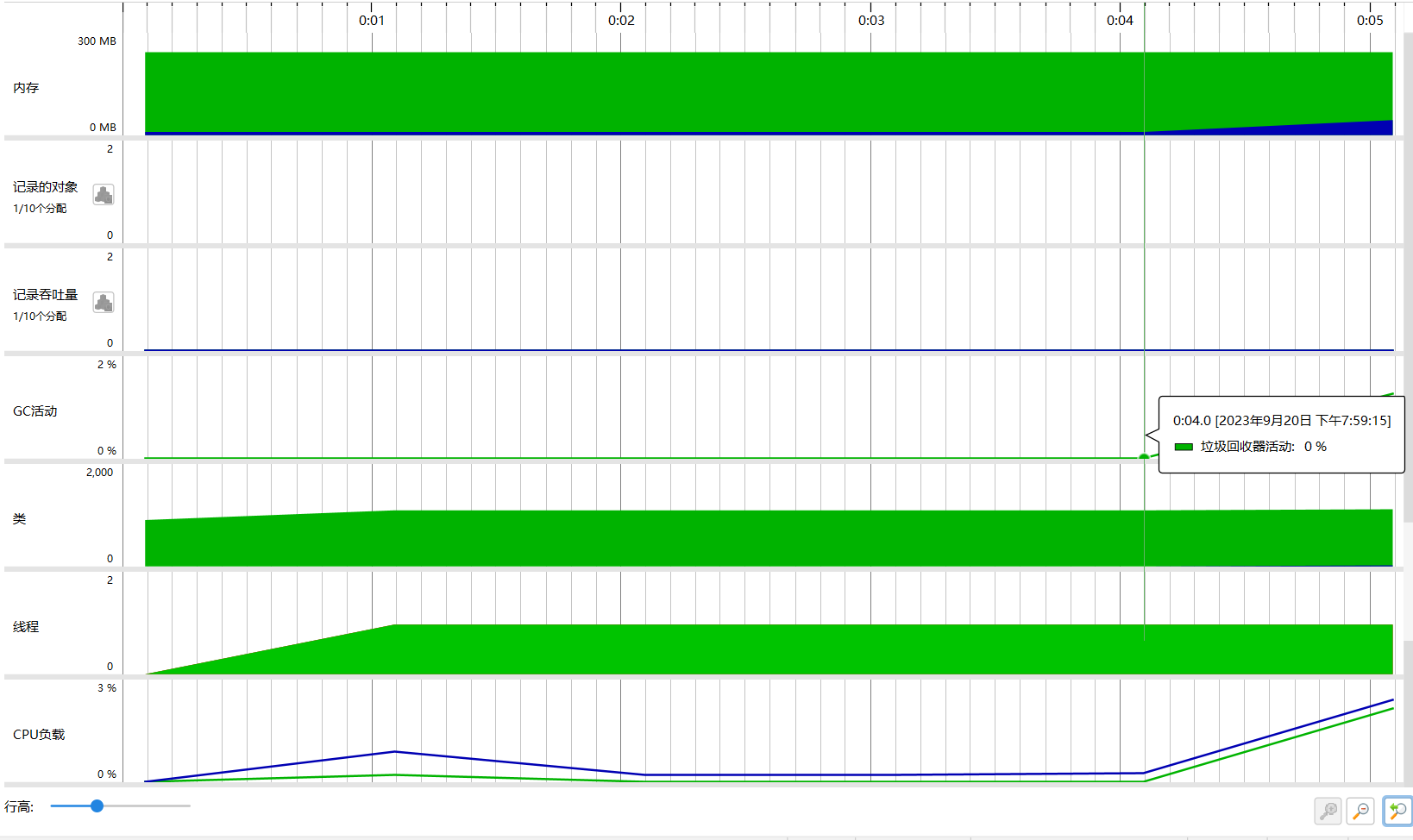Click the green memory area chart
Screen dimensions: 1413x840
coord(769,92)
